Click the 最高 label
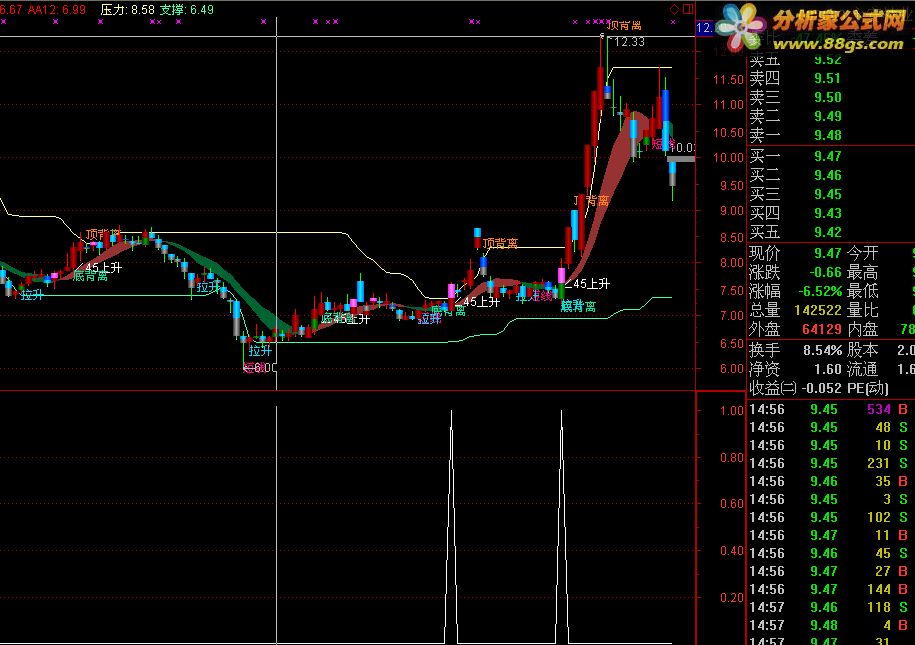 [862, 273]
